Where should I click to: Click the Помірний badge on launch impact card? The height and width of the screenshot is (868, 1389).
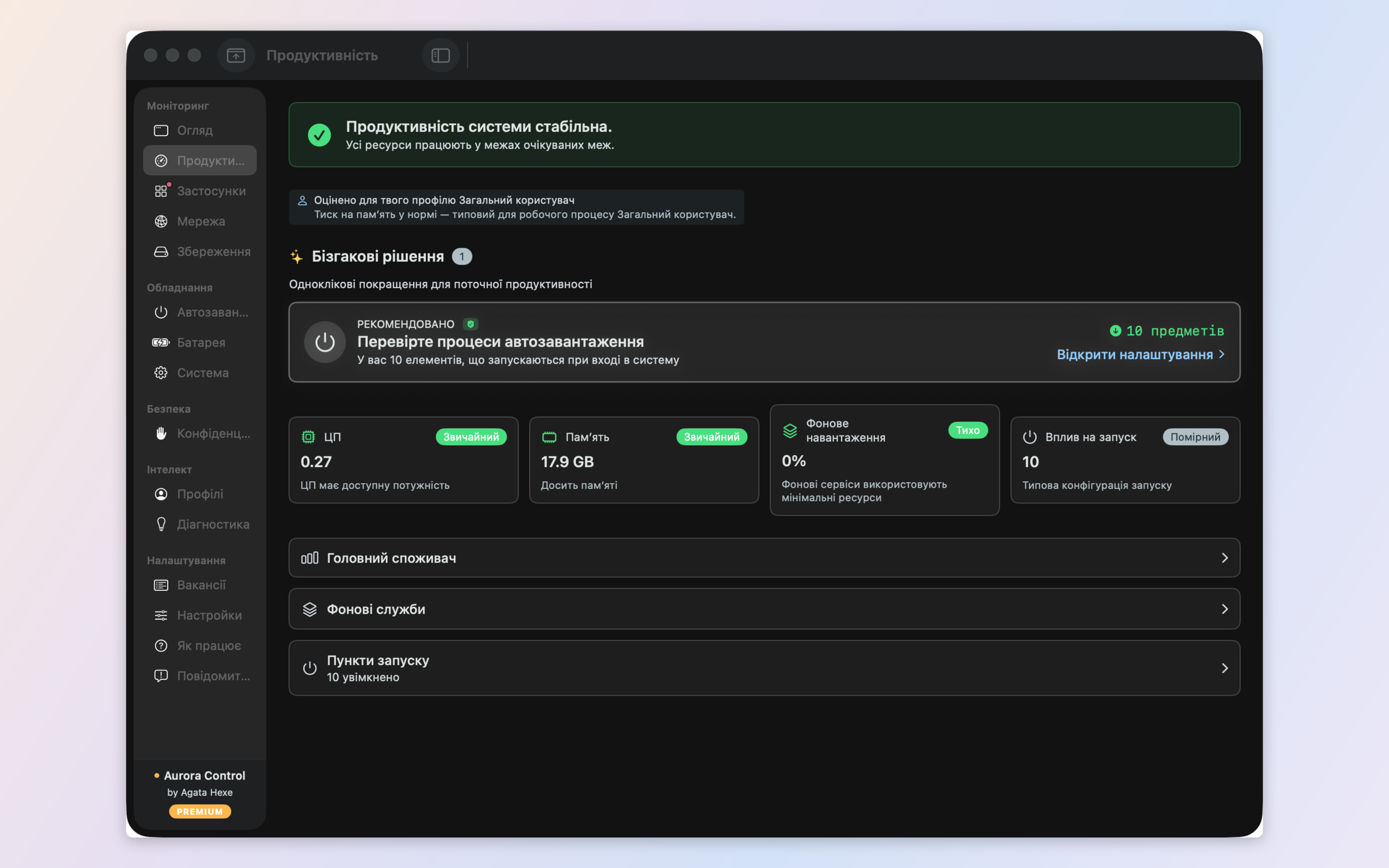click(x=1195, y=437)
